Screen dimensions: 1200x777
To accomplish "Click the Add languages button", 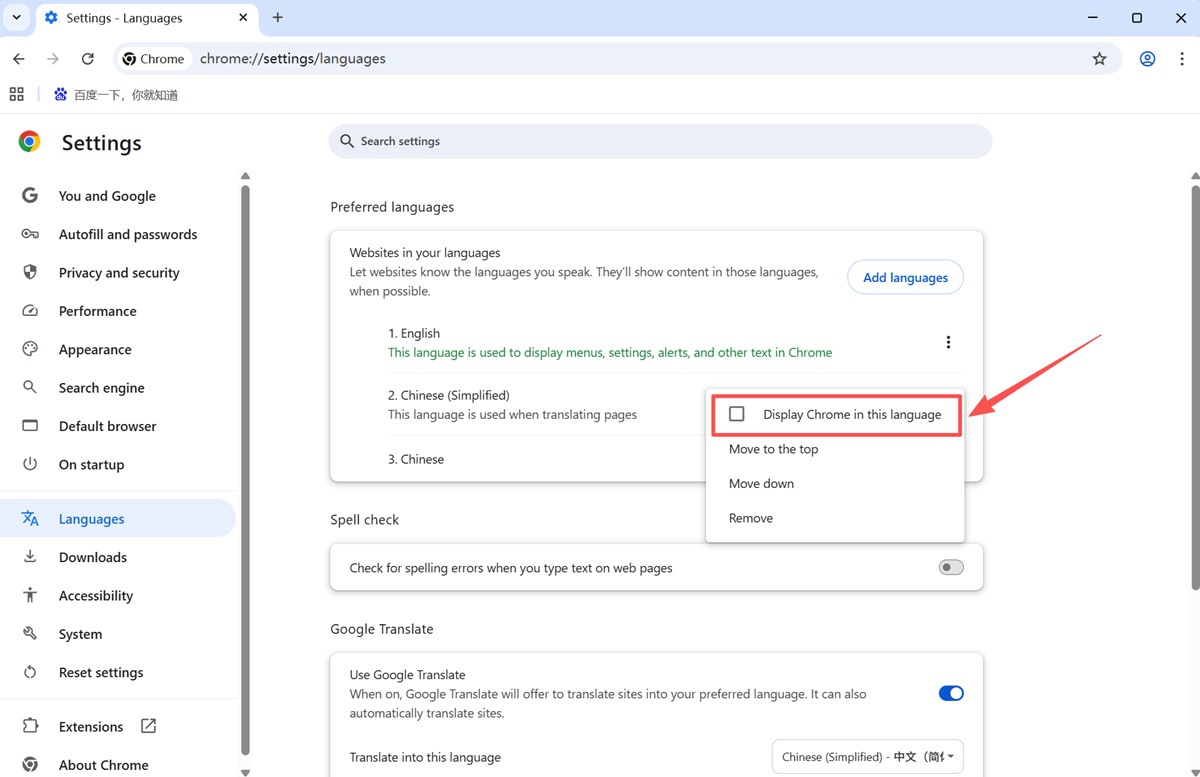I will pos(905,277).
